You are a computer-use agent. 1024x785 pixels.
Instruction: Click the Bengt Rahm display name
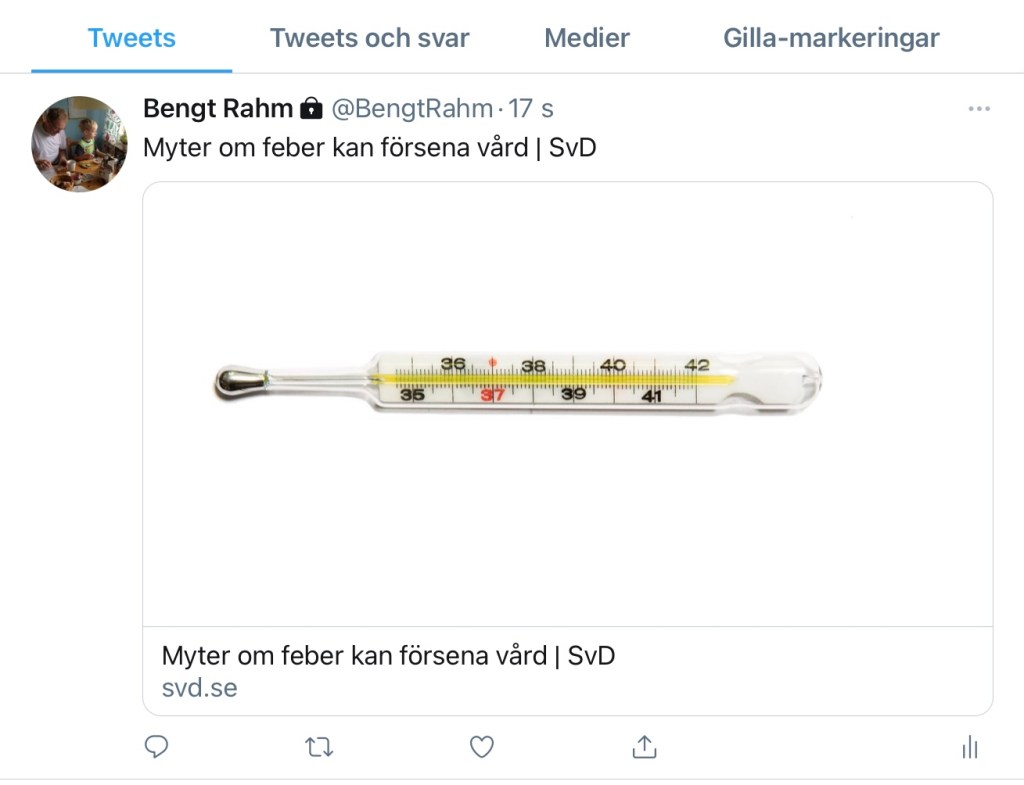(218, 108)
